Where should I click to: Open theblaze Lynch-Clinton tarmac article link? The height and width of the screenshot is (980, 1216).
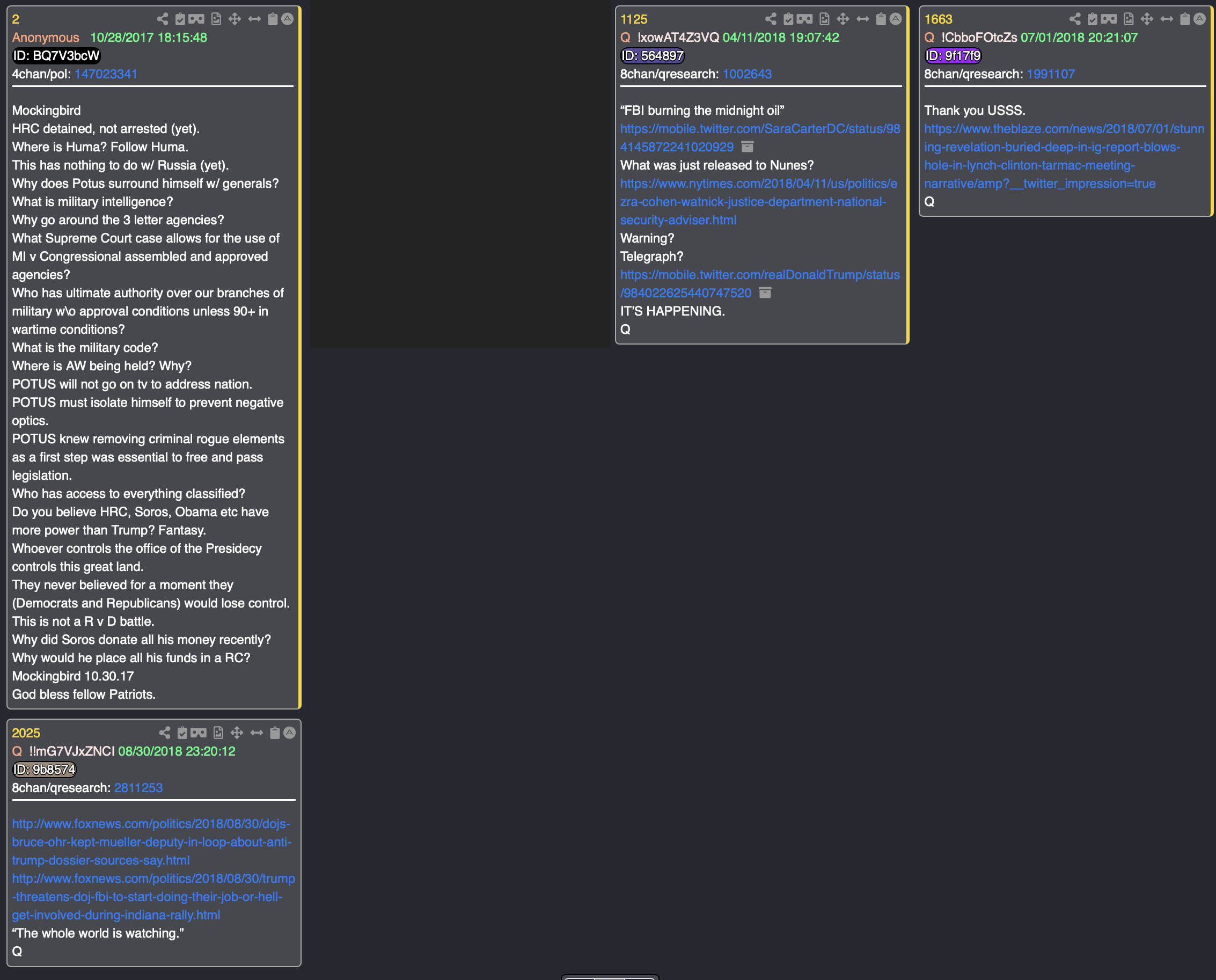(x=1064, y=156)
